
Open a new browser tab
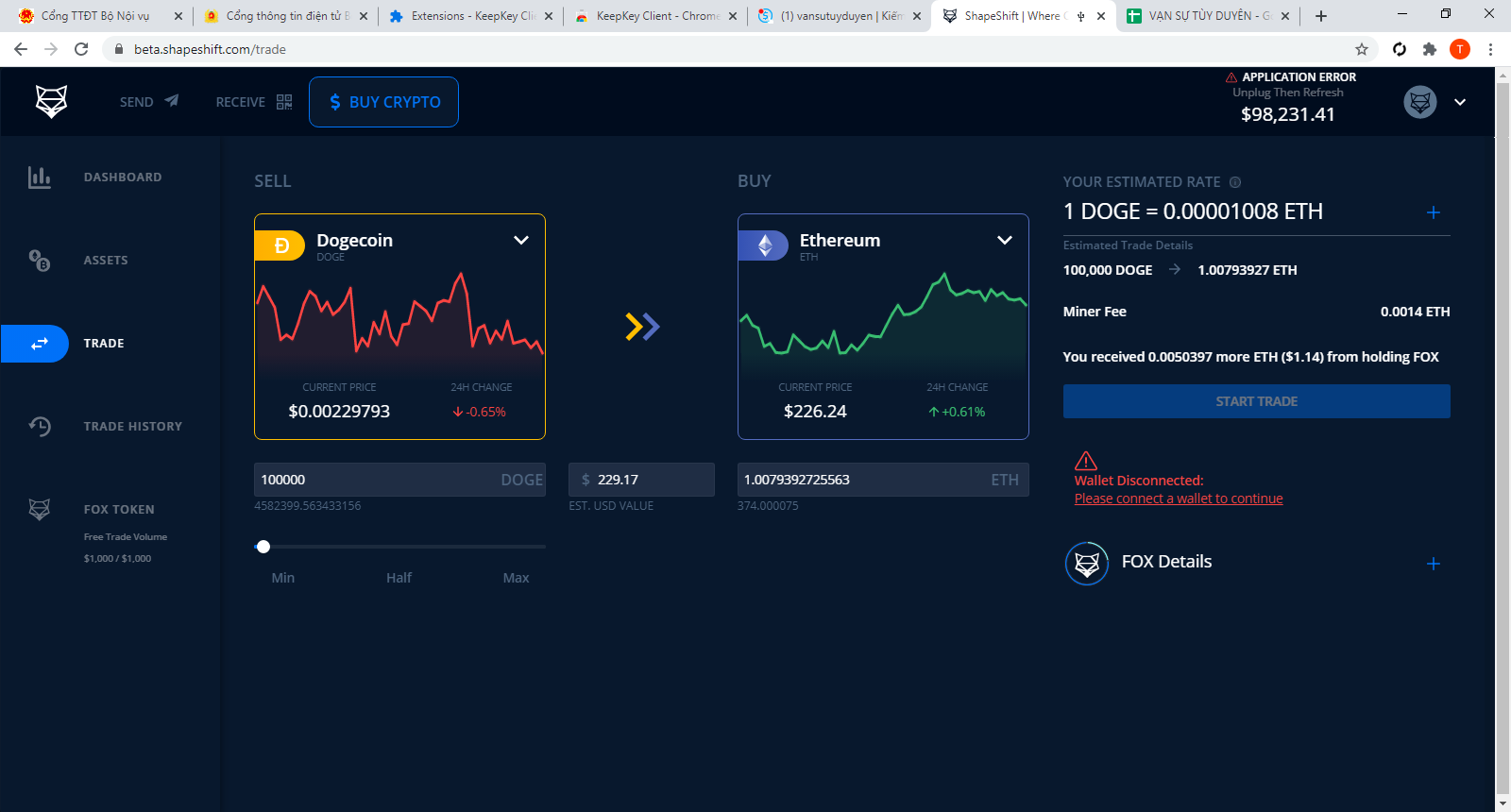pos(1321,16)
